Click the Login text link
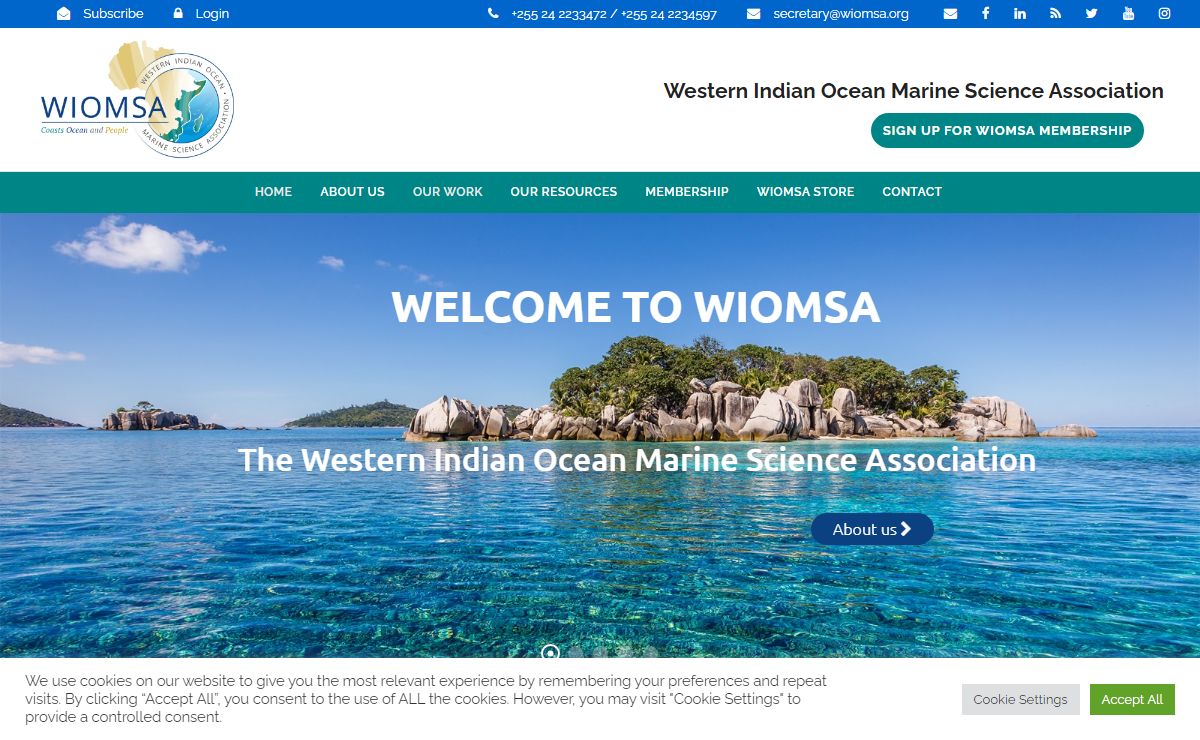 click(x=212, y=14)
